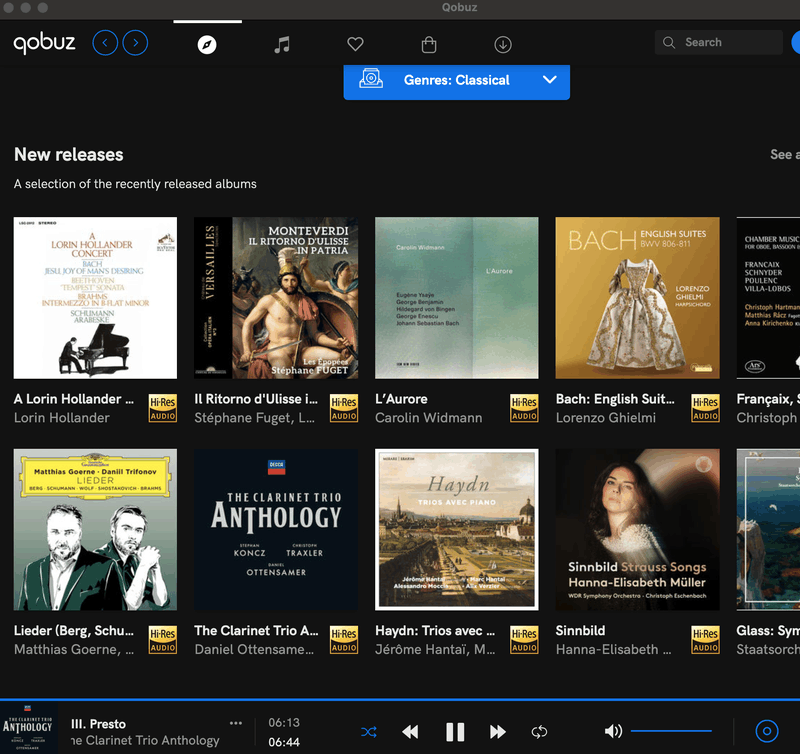Viewport: 800px width, 754px height.
Task: Open the Discover compass tab
Action: point(207,45)
